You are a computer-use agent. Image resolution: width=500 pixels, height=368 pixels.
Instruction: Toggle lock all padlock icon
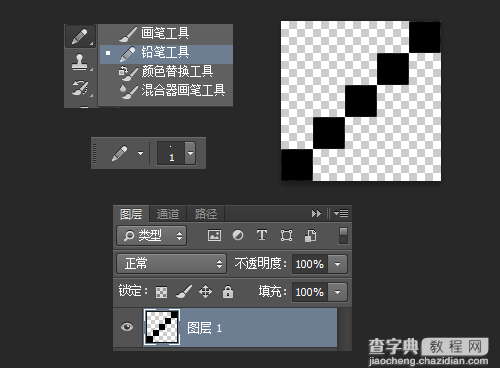[228, 292]
